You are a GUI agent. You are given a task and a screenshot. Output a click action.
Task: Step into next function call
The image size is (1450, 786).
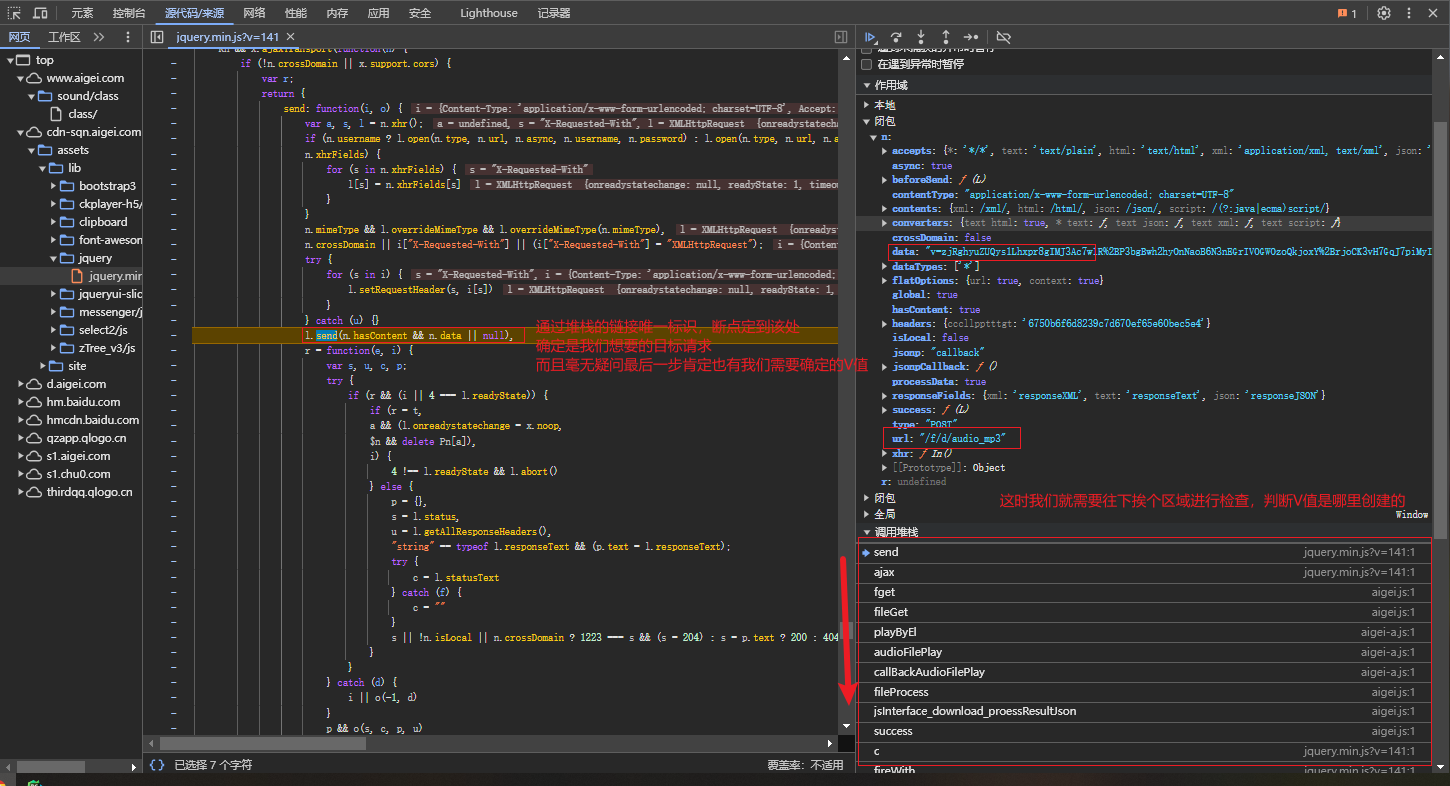click(x=921, y=37)
